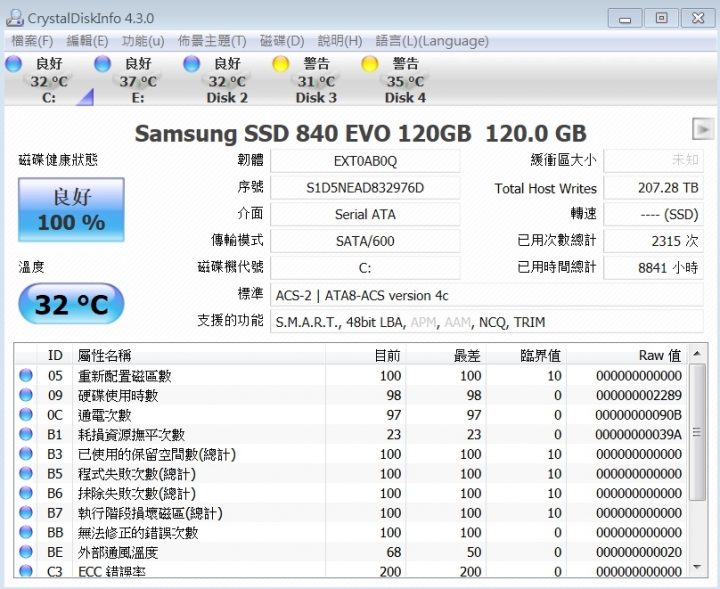Click the SATA/600 transfer mode field
The image size is (720, 589).
(x=365, y=241)
